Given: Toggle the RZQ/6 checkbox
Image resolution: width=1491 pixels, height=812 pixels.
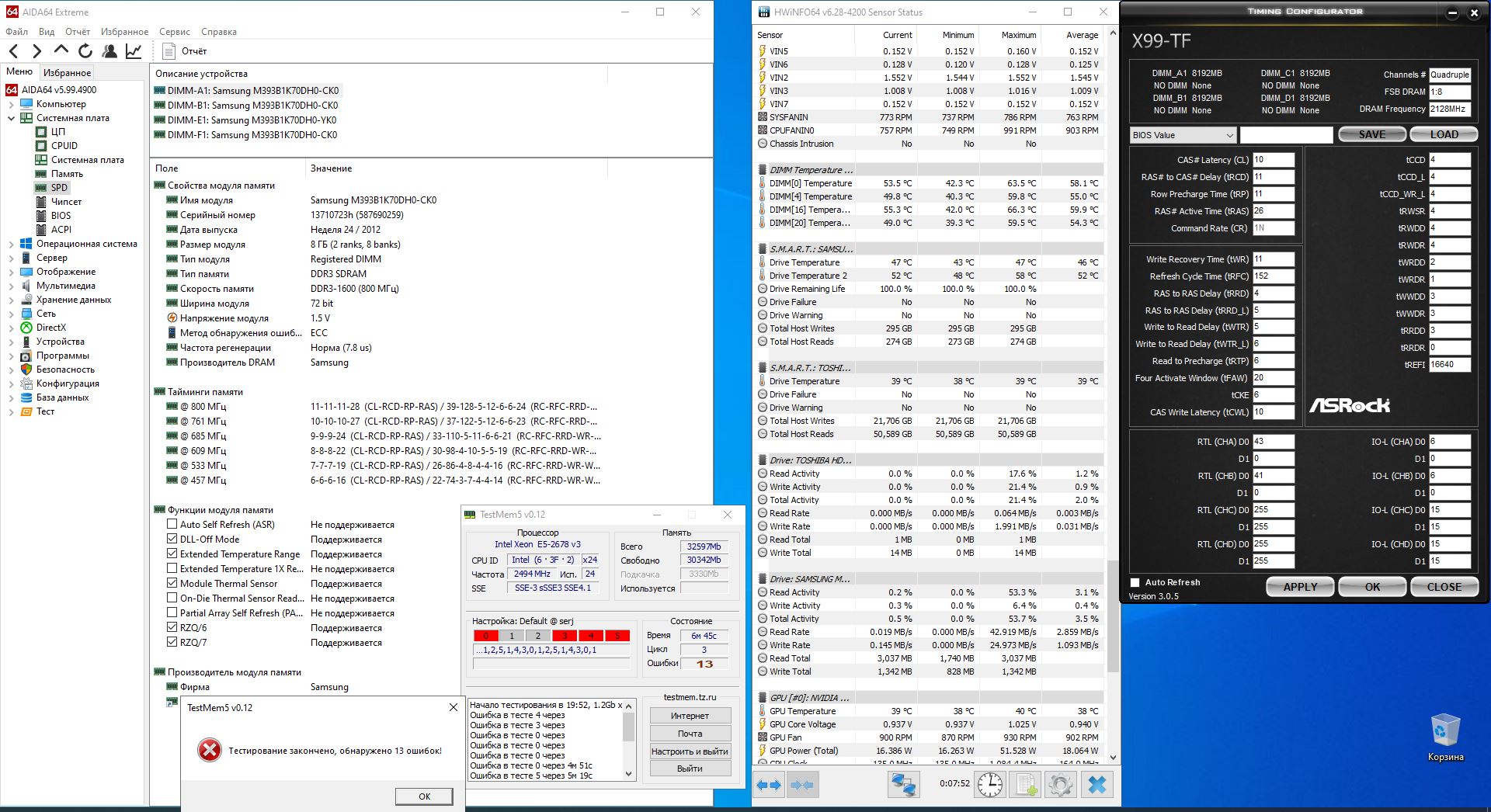Looking at the screenshot, I should coord(172,628).
